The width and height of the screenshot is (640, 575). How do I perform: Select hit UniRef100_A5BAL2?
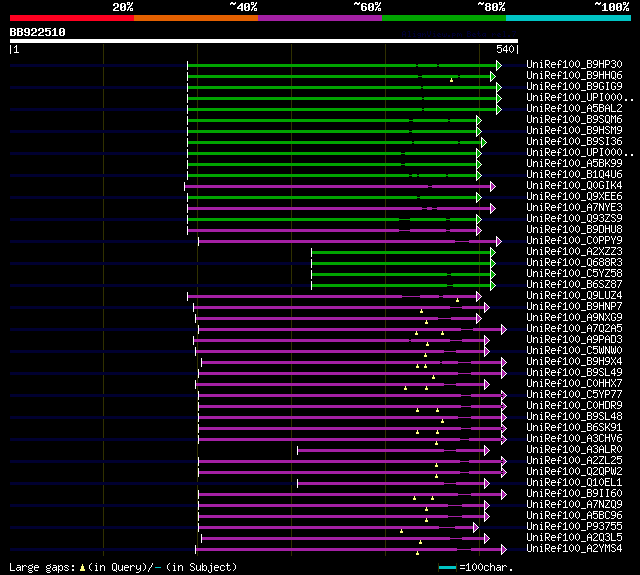coord(574,109)
